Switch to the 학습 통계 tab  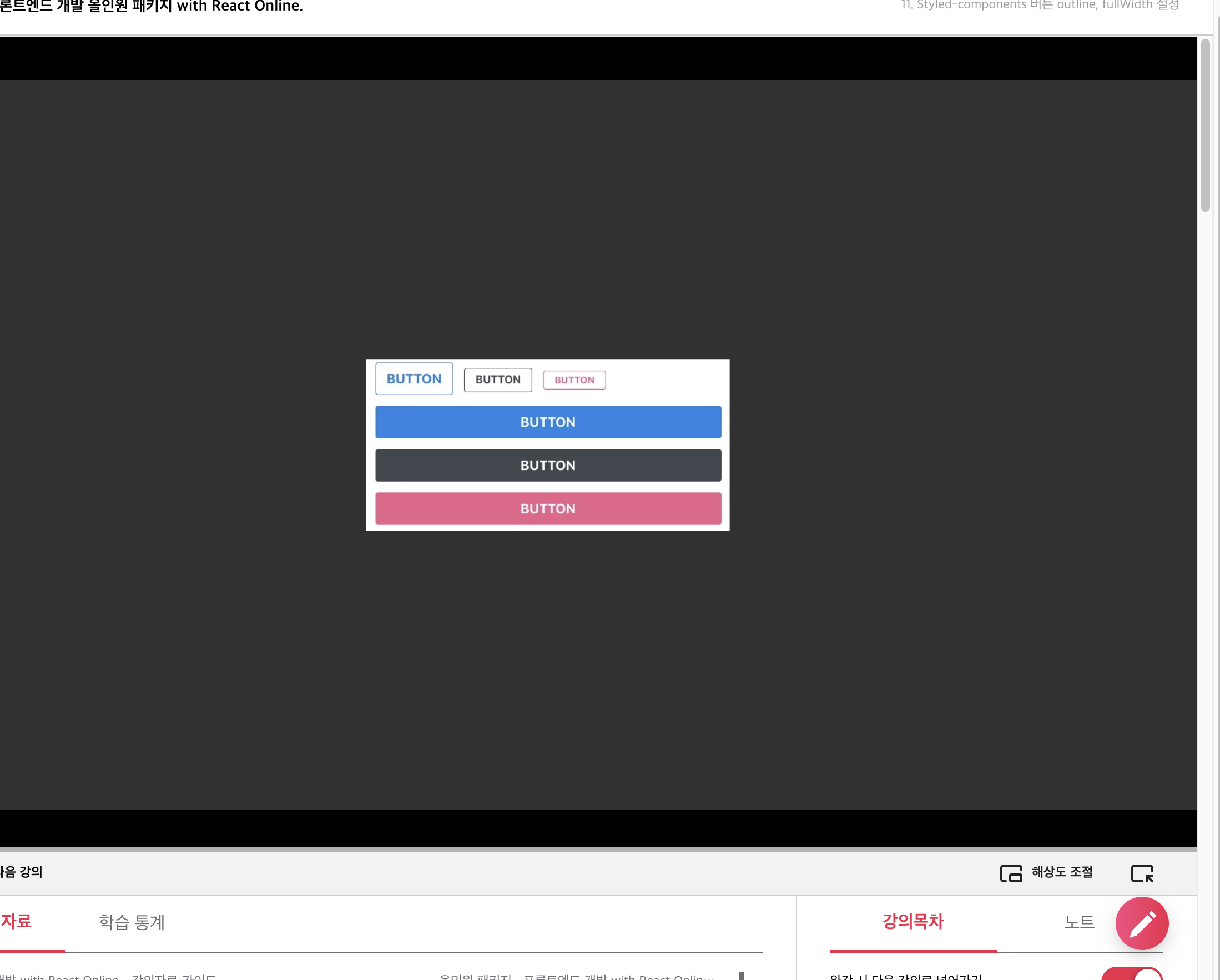132,922
